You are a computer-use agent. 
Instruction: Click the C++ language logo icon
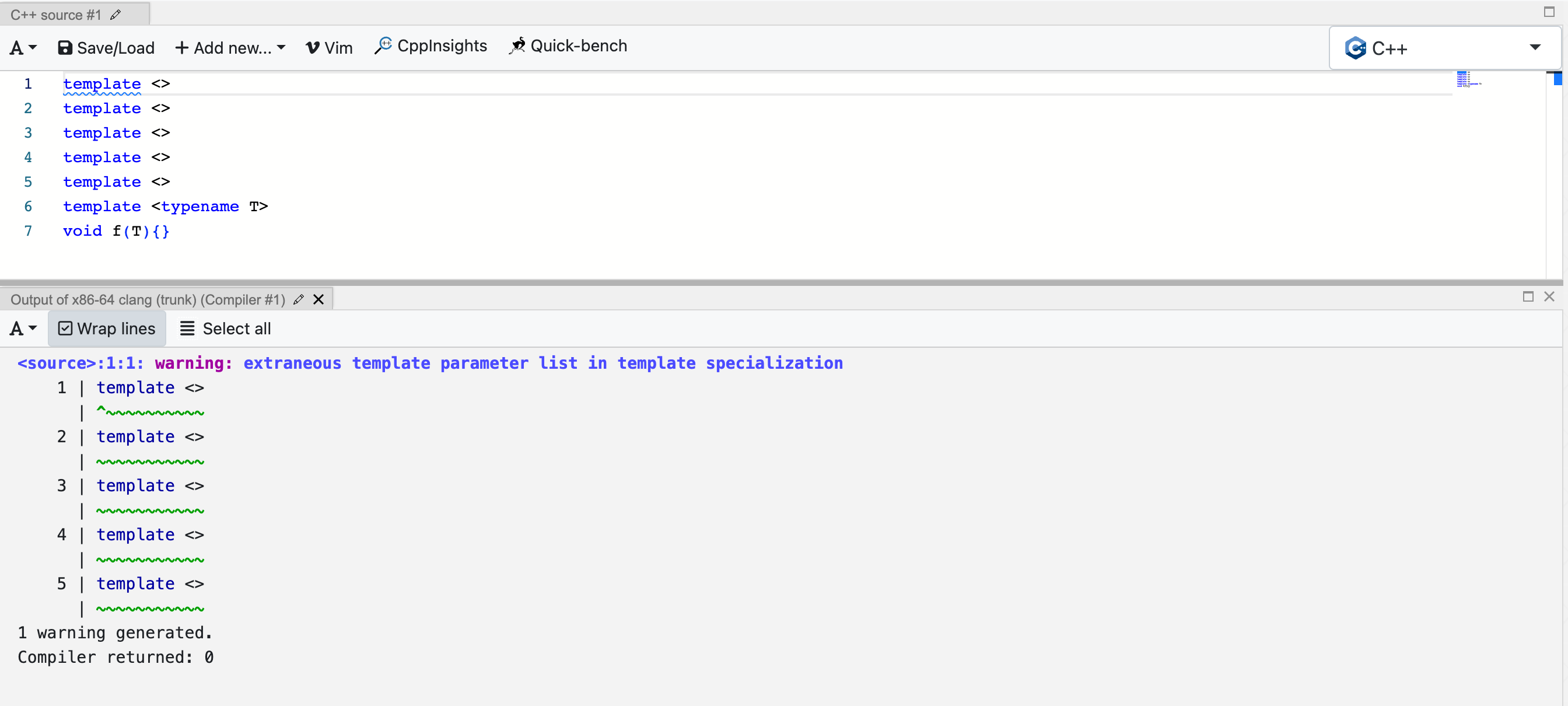pyautogui.click(x=1355, y=47)
